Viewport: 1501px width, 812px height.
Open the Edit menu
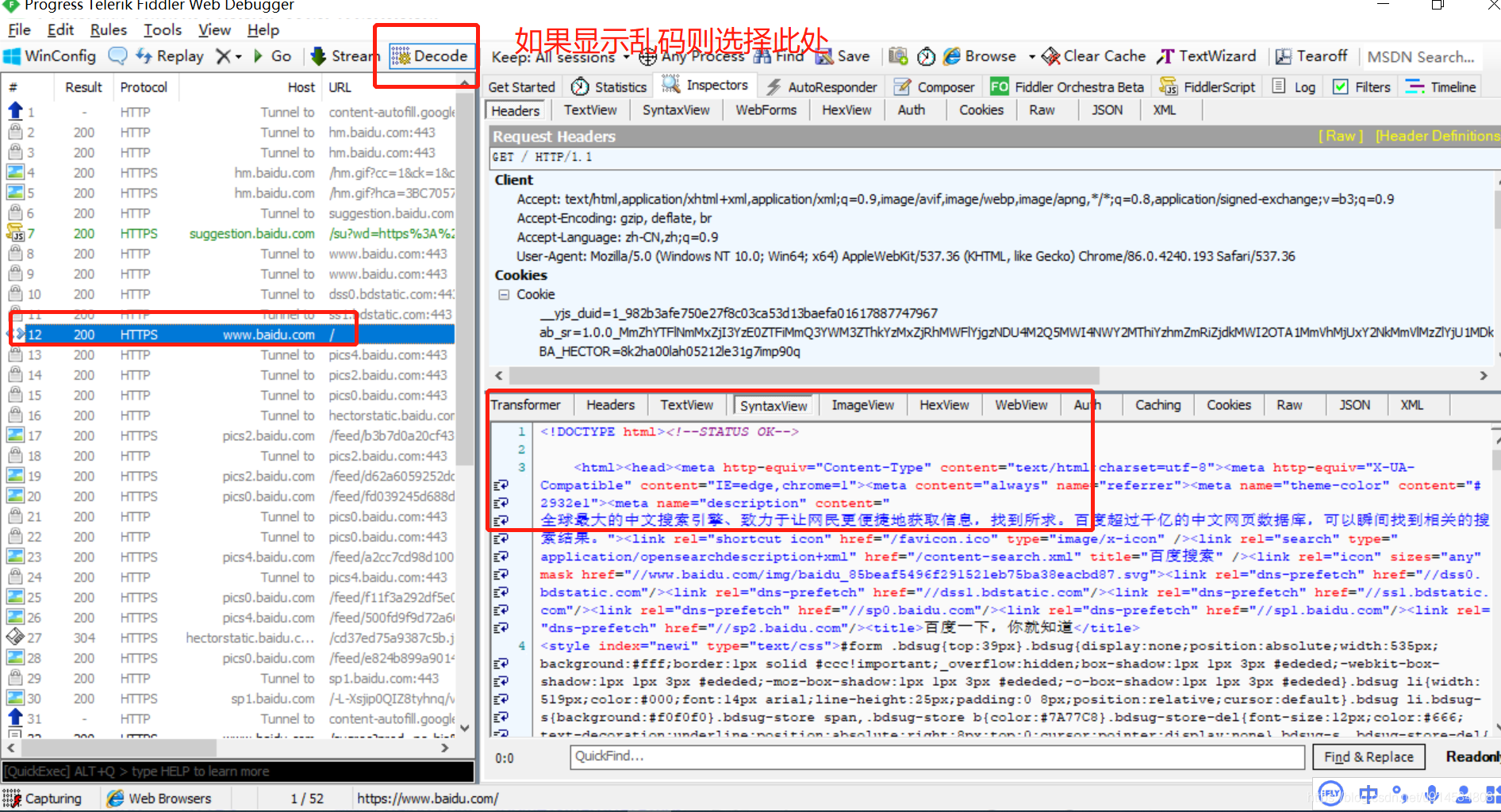pyautogui.click(x=60, y=30)
